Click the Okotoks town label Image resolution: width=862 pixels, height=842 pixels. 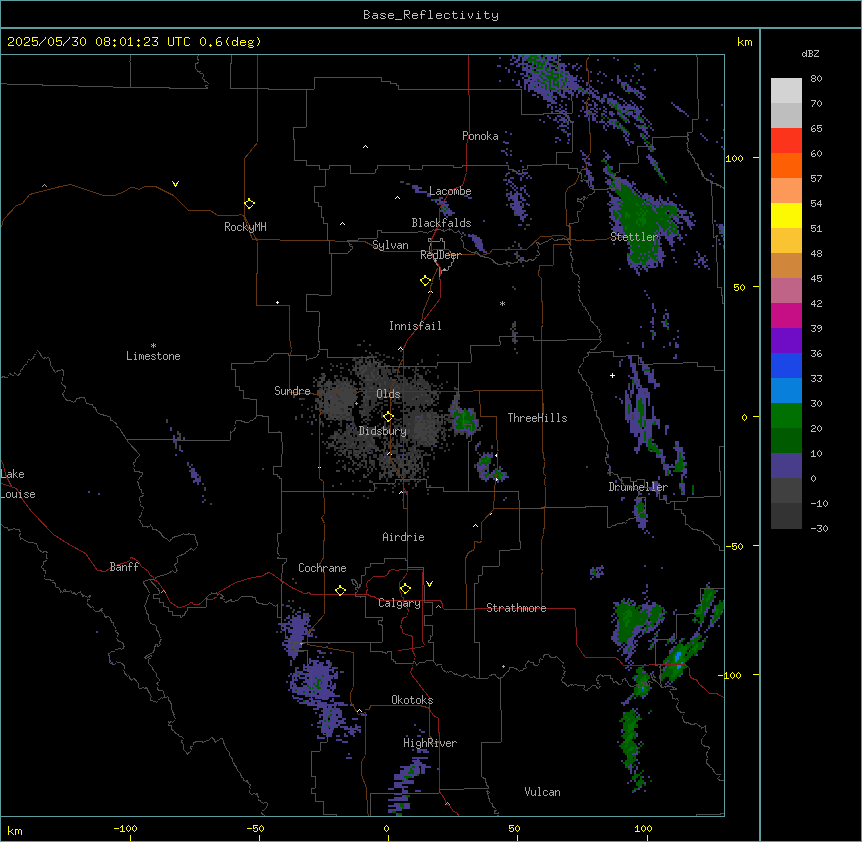[412, 700]
